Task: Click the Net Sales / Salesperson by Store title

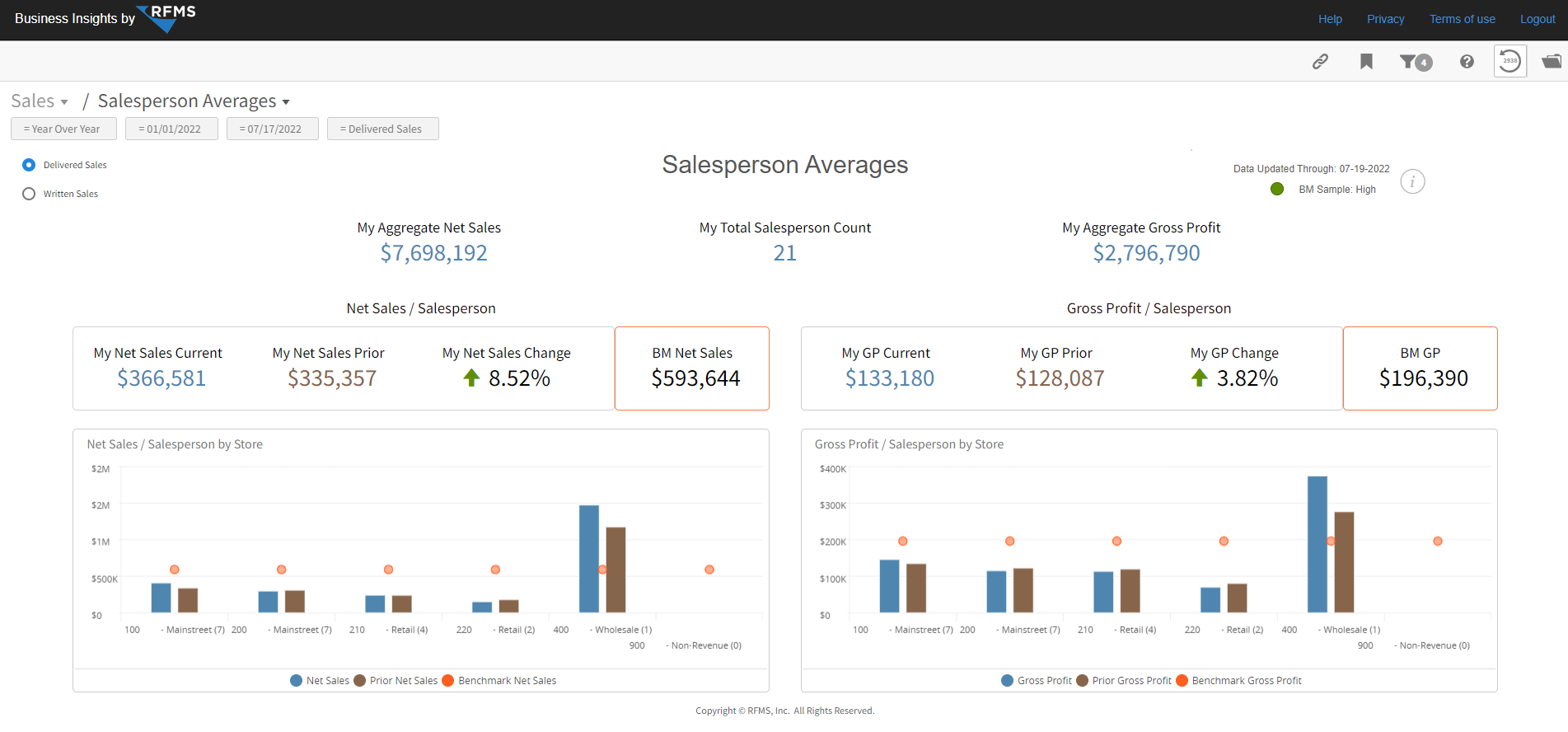Action: 175,444
